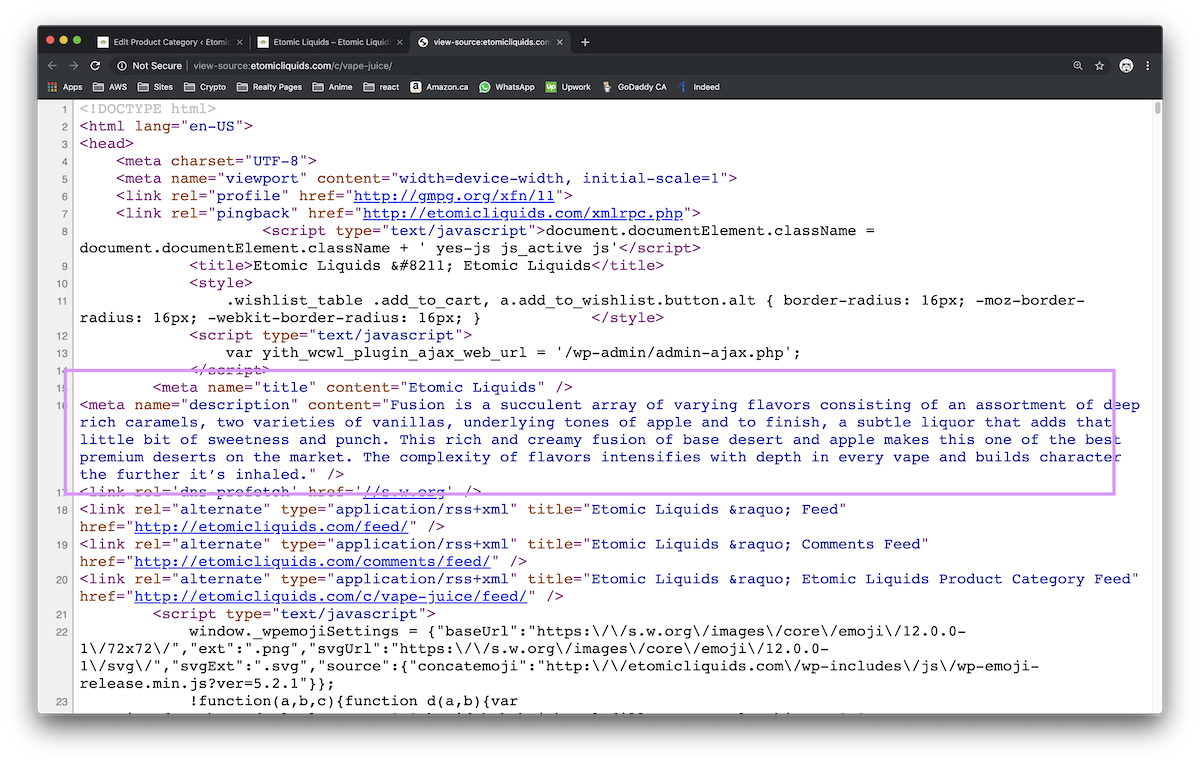This screenshot has height=763, width=1200.
Task: Open the Anime bookmarks folder
Action: click(x=332, y=87)
